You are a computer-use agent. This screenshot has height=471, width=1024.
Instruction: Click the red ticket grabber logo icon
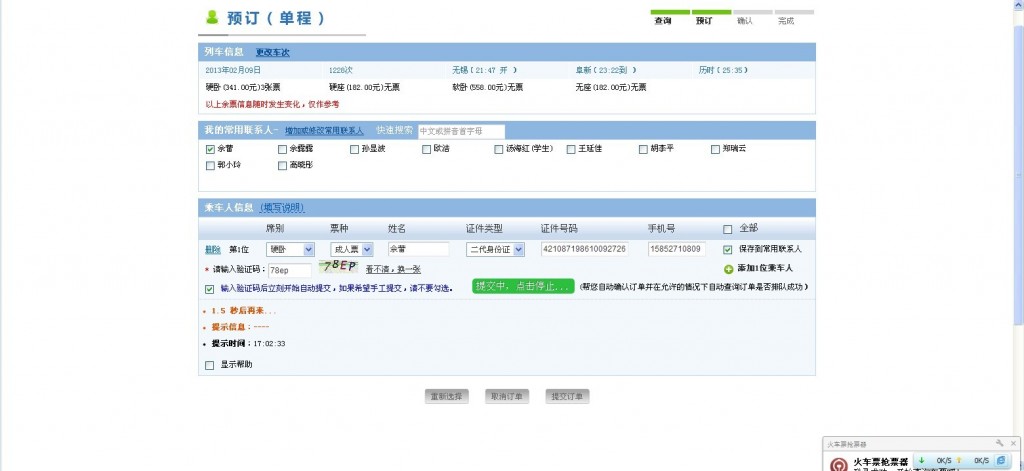[x=838, y=464]
